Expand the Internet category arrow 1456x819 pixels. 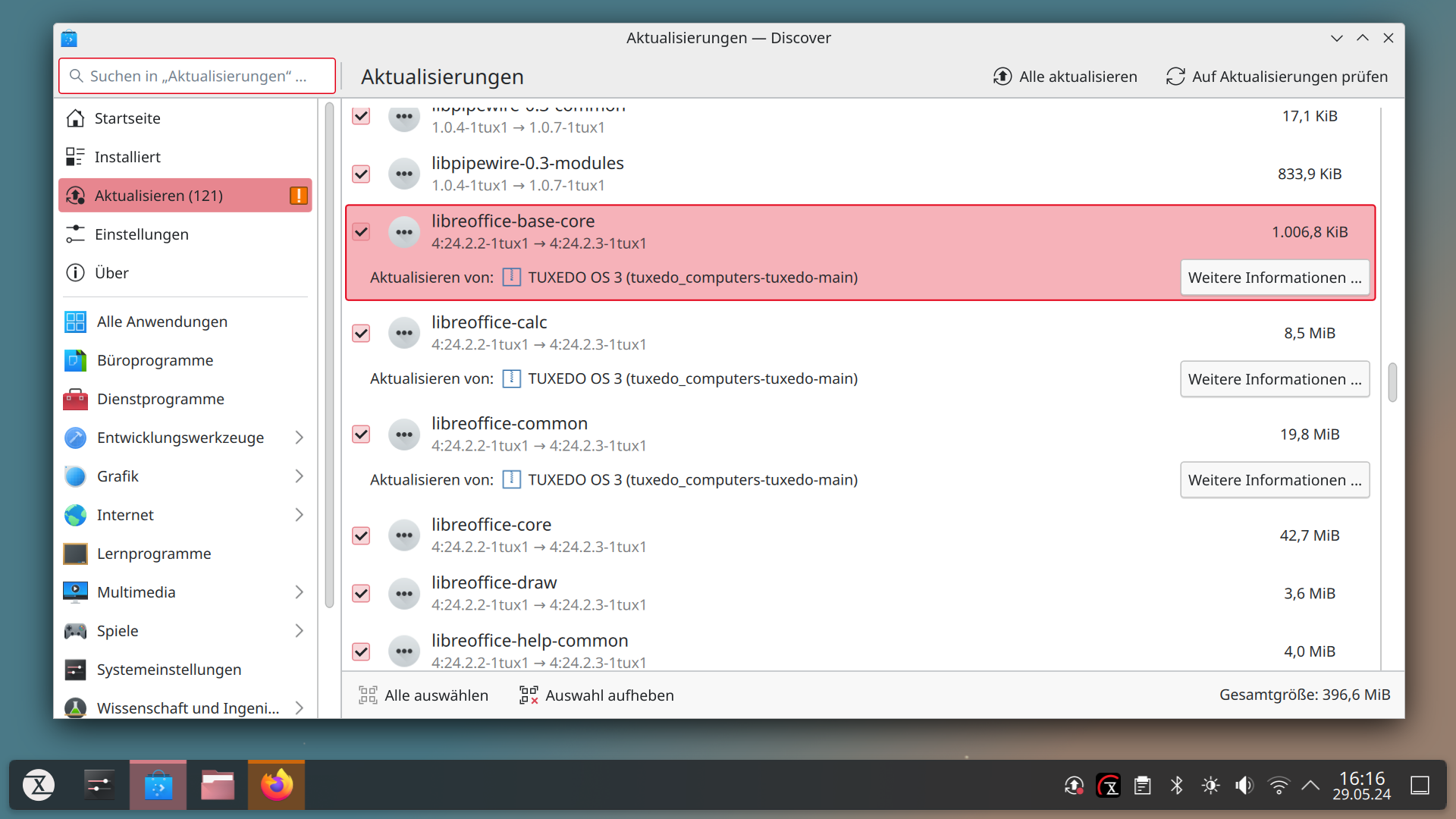[299, 515]
